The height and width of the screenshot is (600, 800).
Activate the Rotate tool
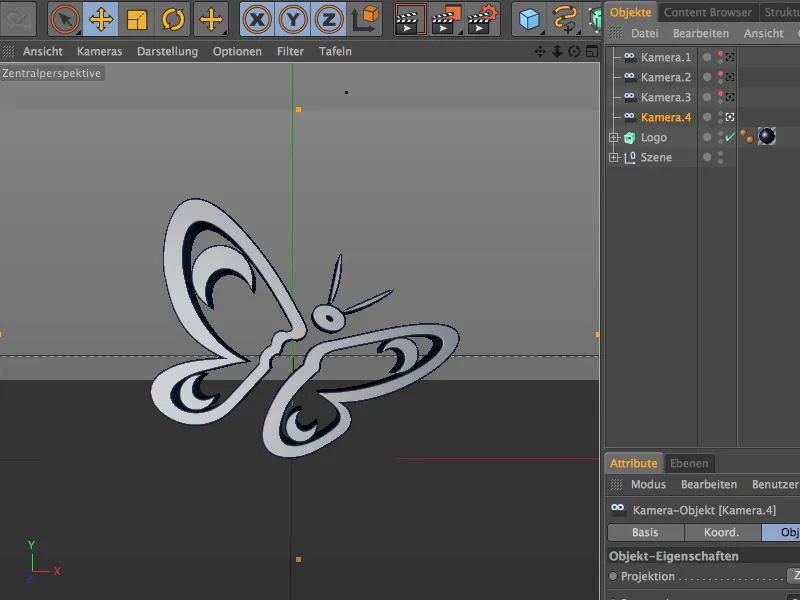(173, 19)
